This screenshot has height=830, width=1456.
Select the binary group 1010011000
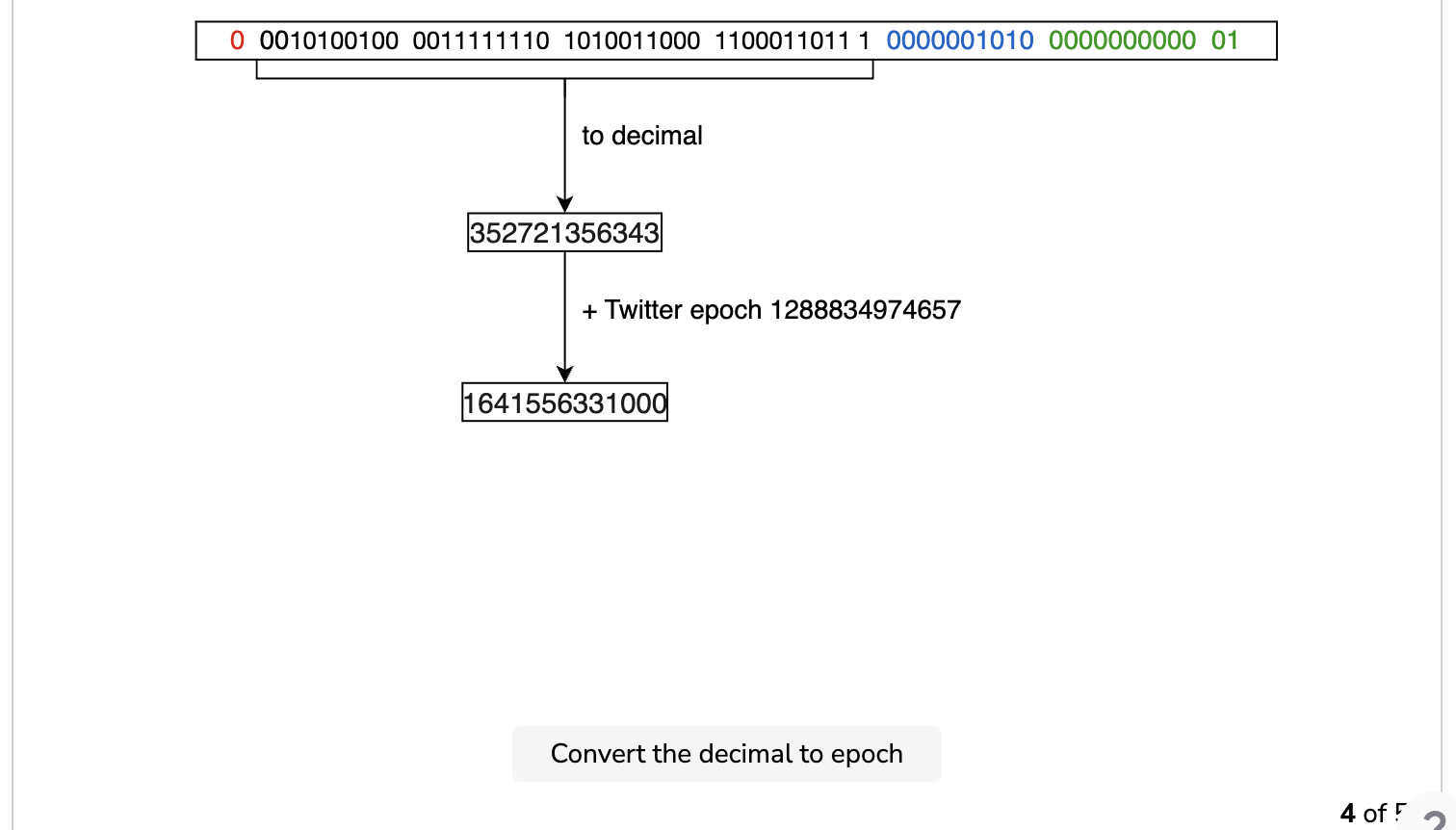[632, 40]
